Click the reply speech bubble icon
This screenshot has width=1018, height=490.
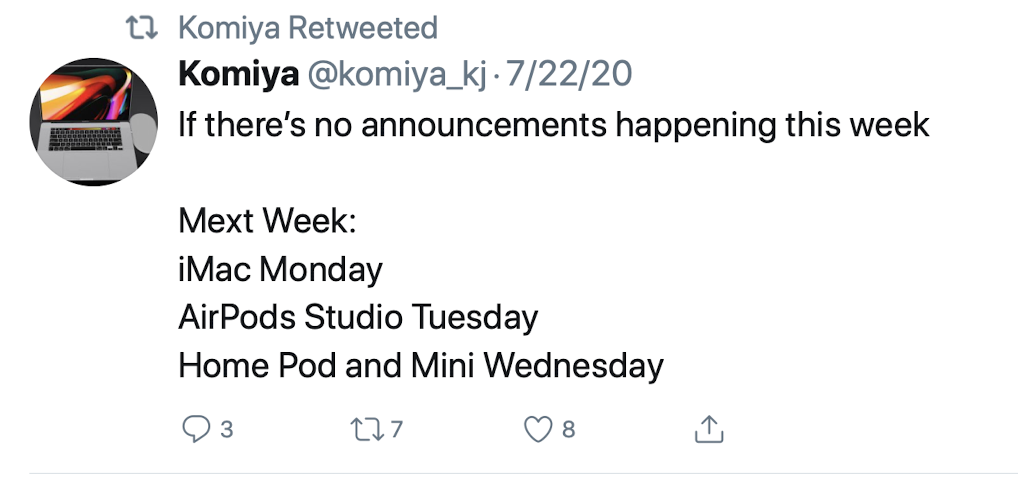point(193,430)
